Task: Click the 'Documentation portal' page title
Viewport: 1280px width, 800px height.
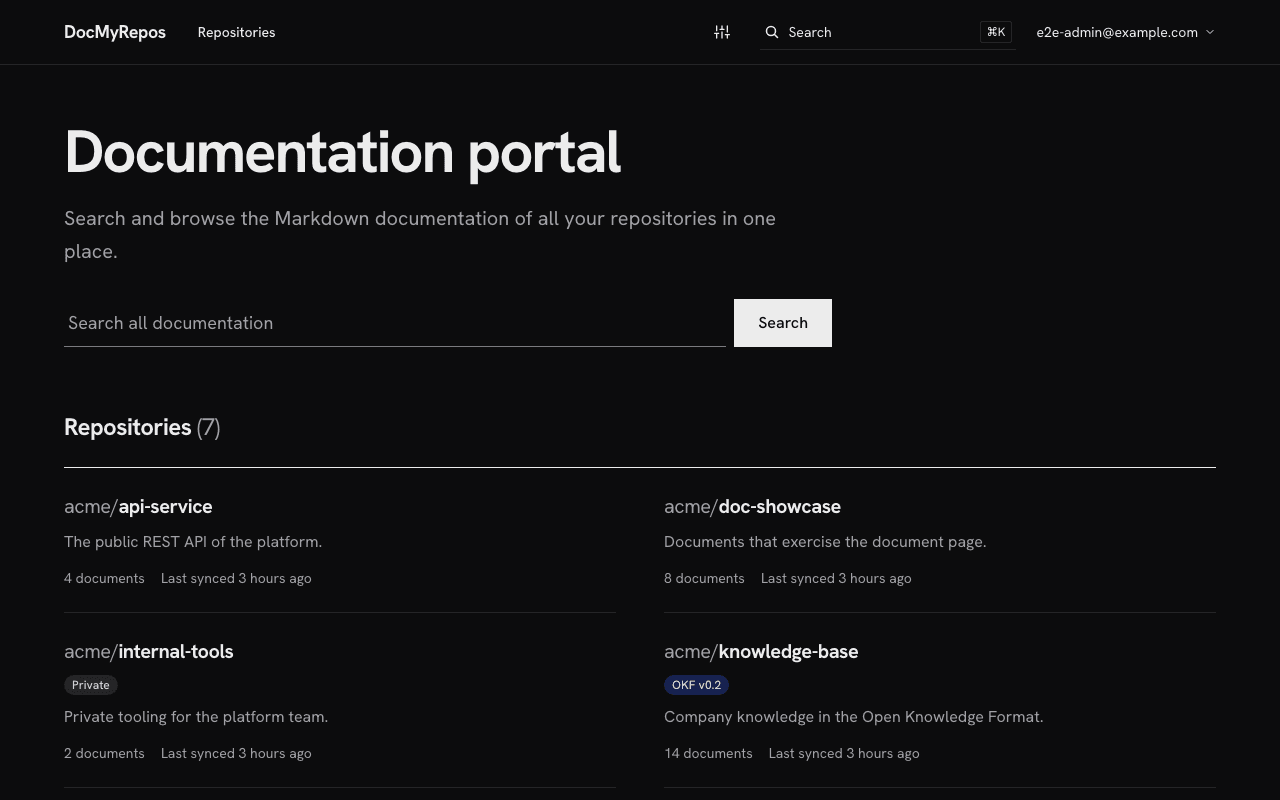Action: coord(343,153)
